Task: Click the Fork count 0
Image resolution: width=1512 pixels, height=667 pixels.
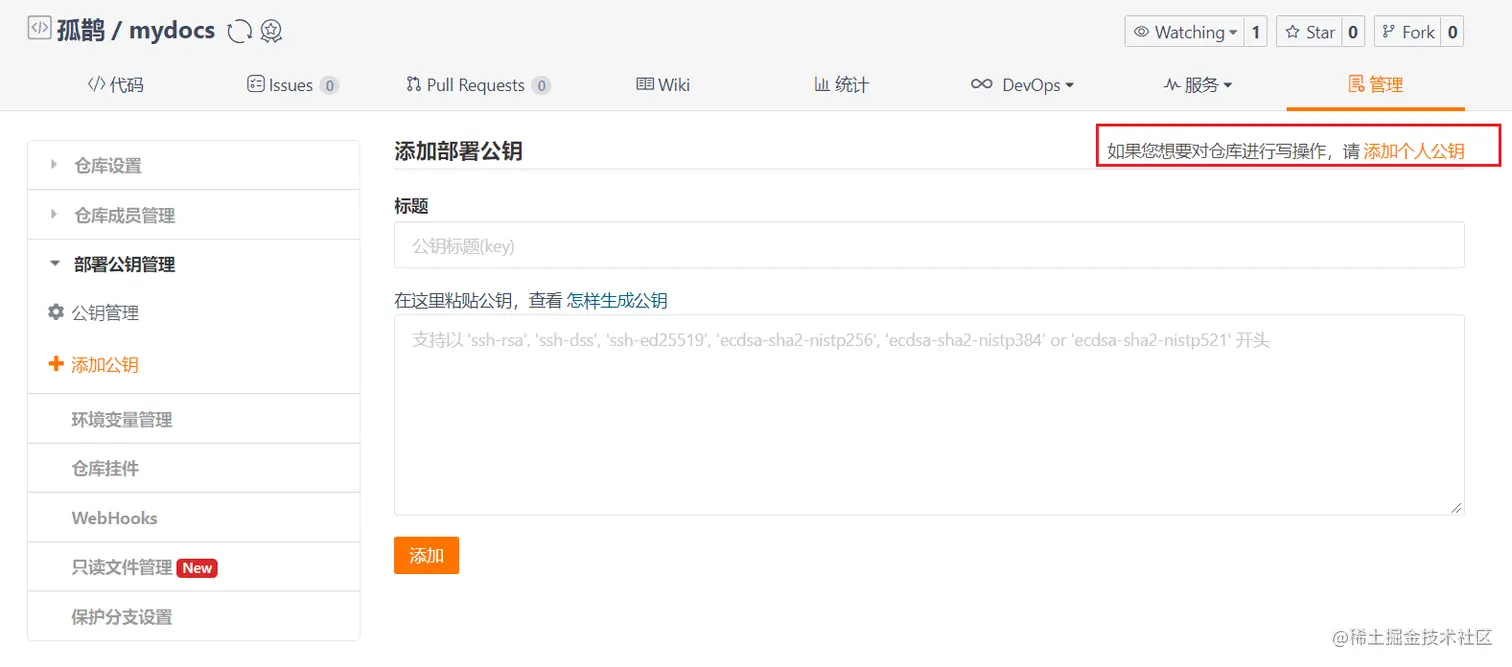Action: (x=1452, y=32)
